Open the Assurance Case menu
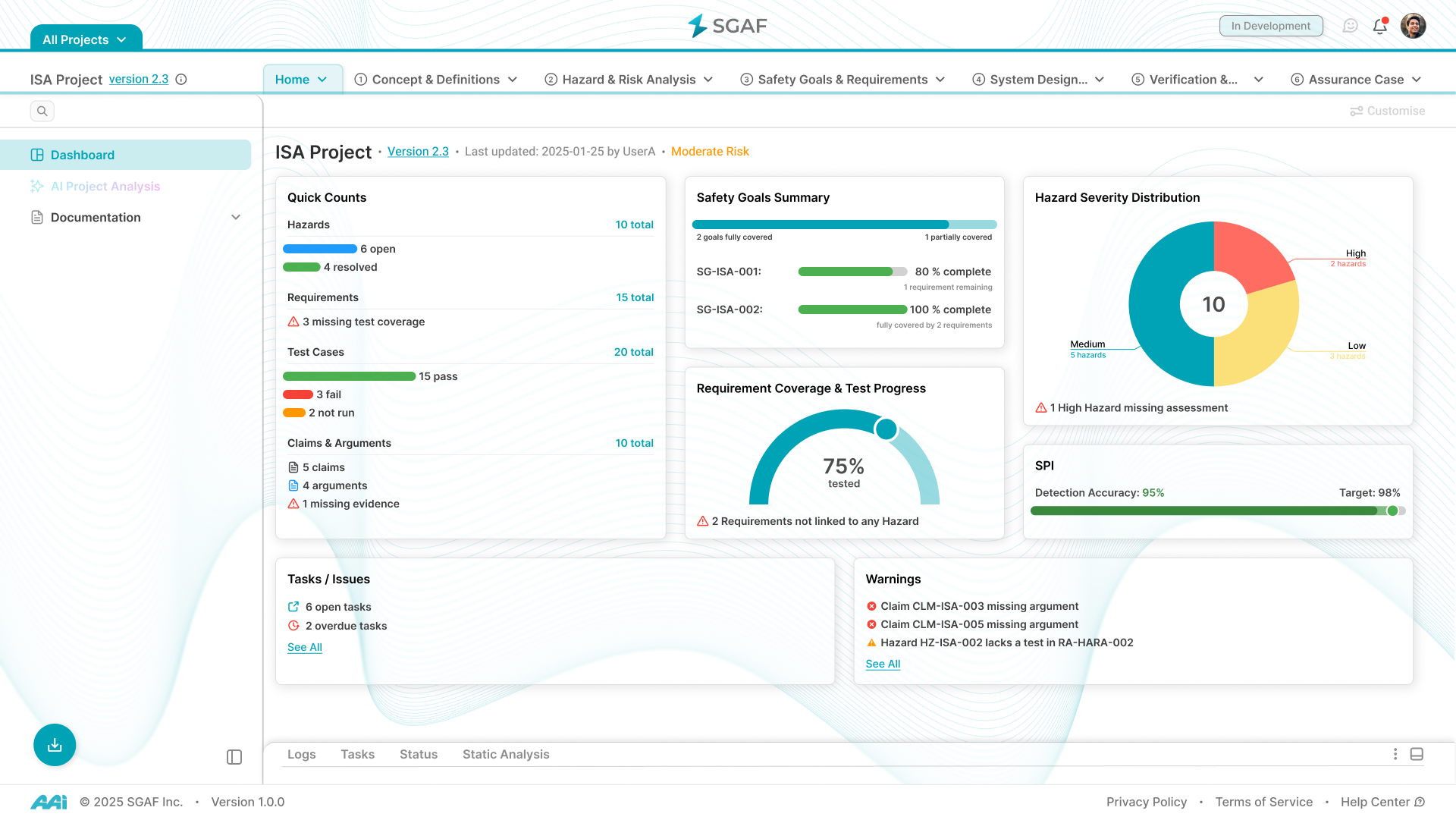Screen dimensions: 1456x820 pos(1356,80)
